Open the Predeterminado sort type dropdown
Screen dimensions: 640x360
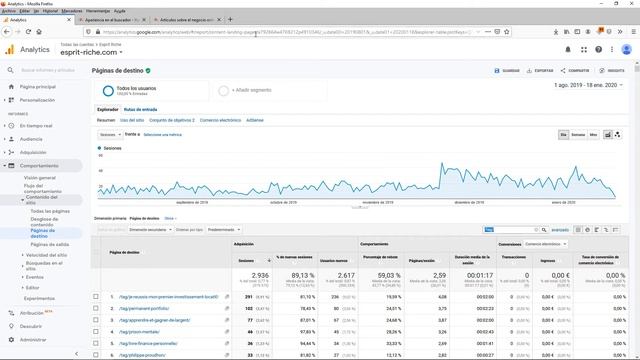[x=224, y=230]
